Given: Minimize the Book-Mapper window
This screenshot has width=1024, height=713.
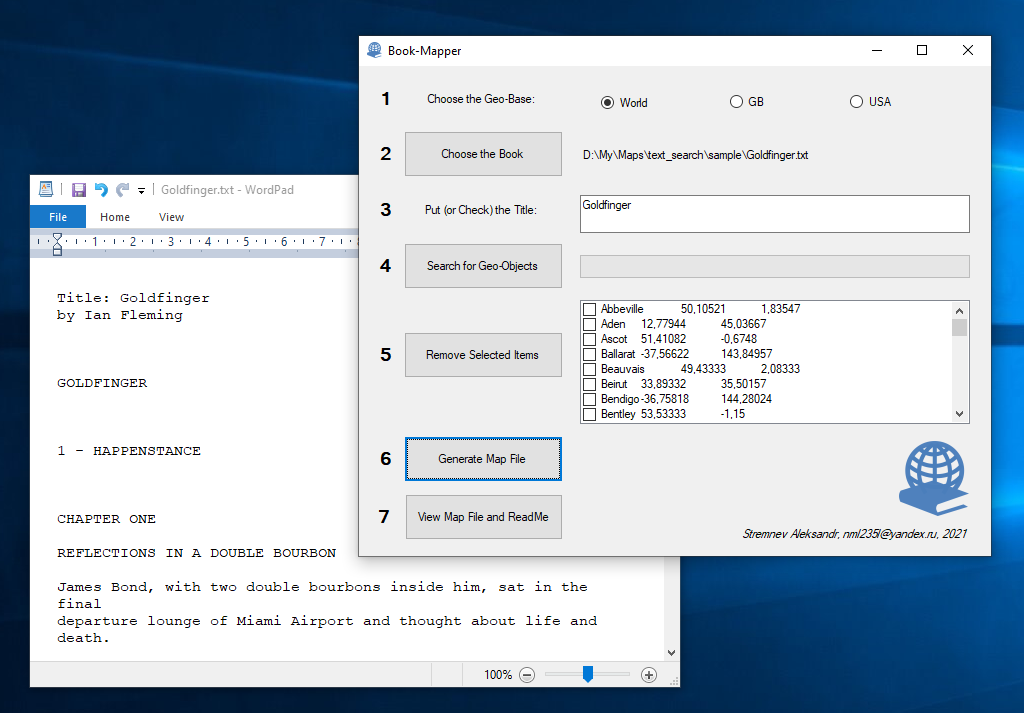Looking at the screenshot, I should pos(877,50).
